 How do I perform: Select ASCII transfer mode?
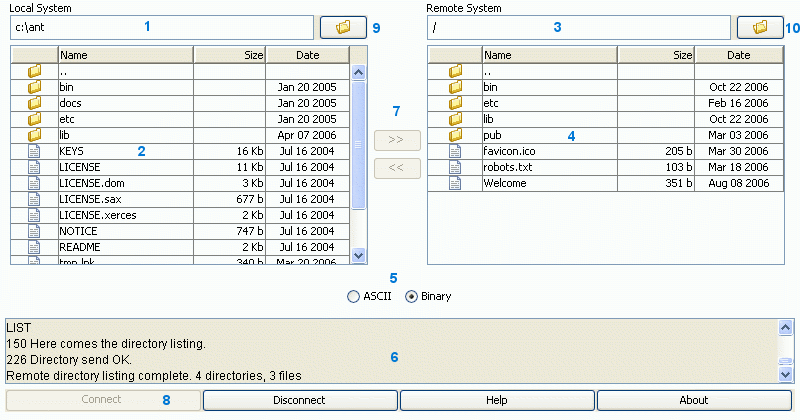(x=352, y=297)
